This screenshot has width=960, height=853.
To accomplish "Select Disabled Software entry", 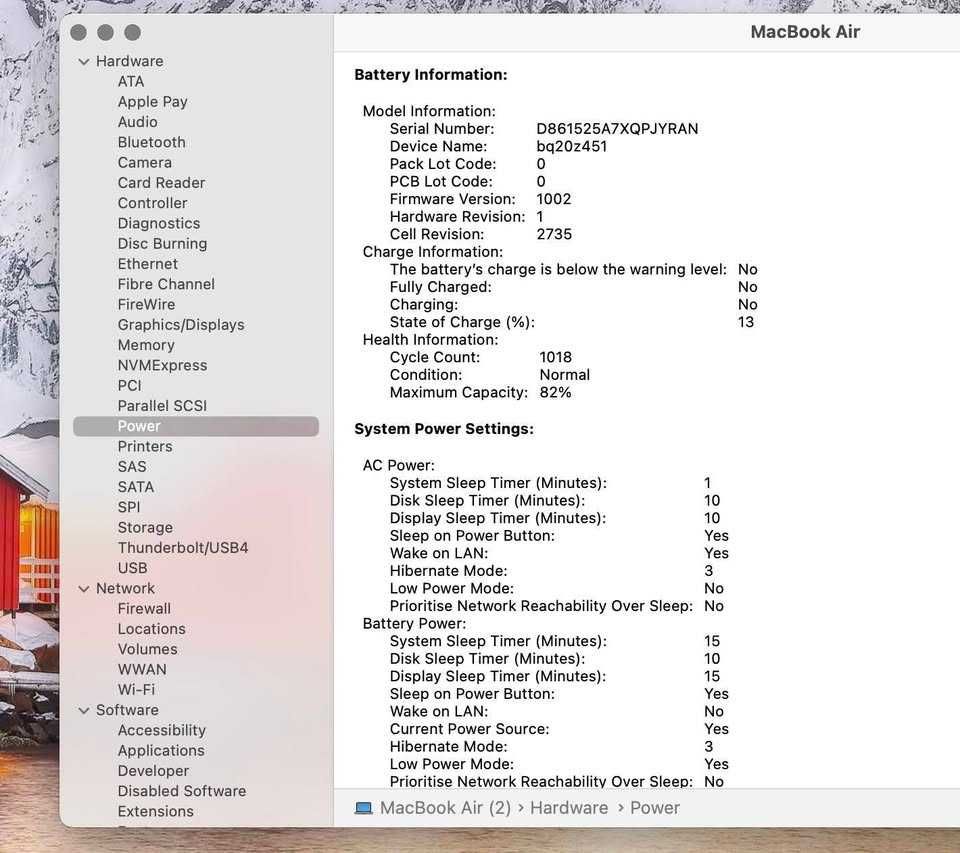I will point(182,791).
